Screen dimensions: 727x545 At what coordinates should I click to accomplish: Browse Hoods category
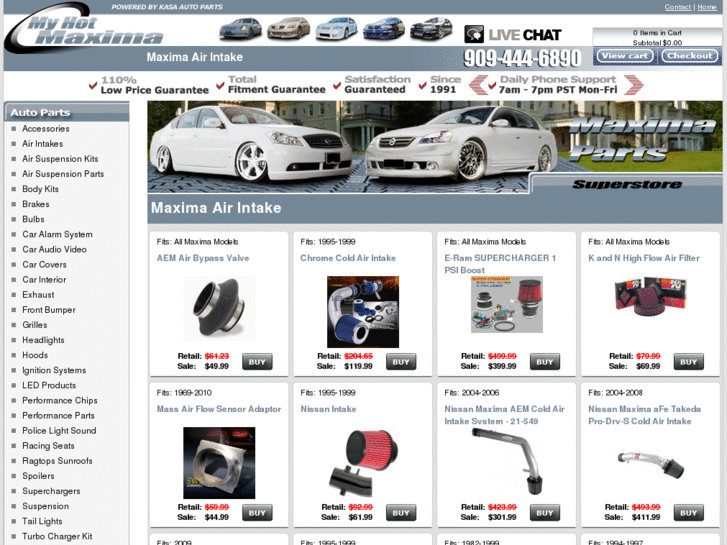tap(35, 355)
